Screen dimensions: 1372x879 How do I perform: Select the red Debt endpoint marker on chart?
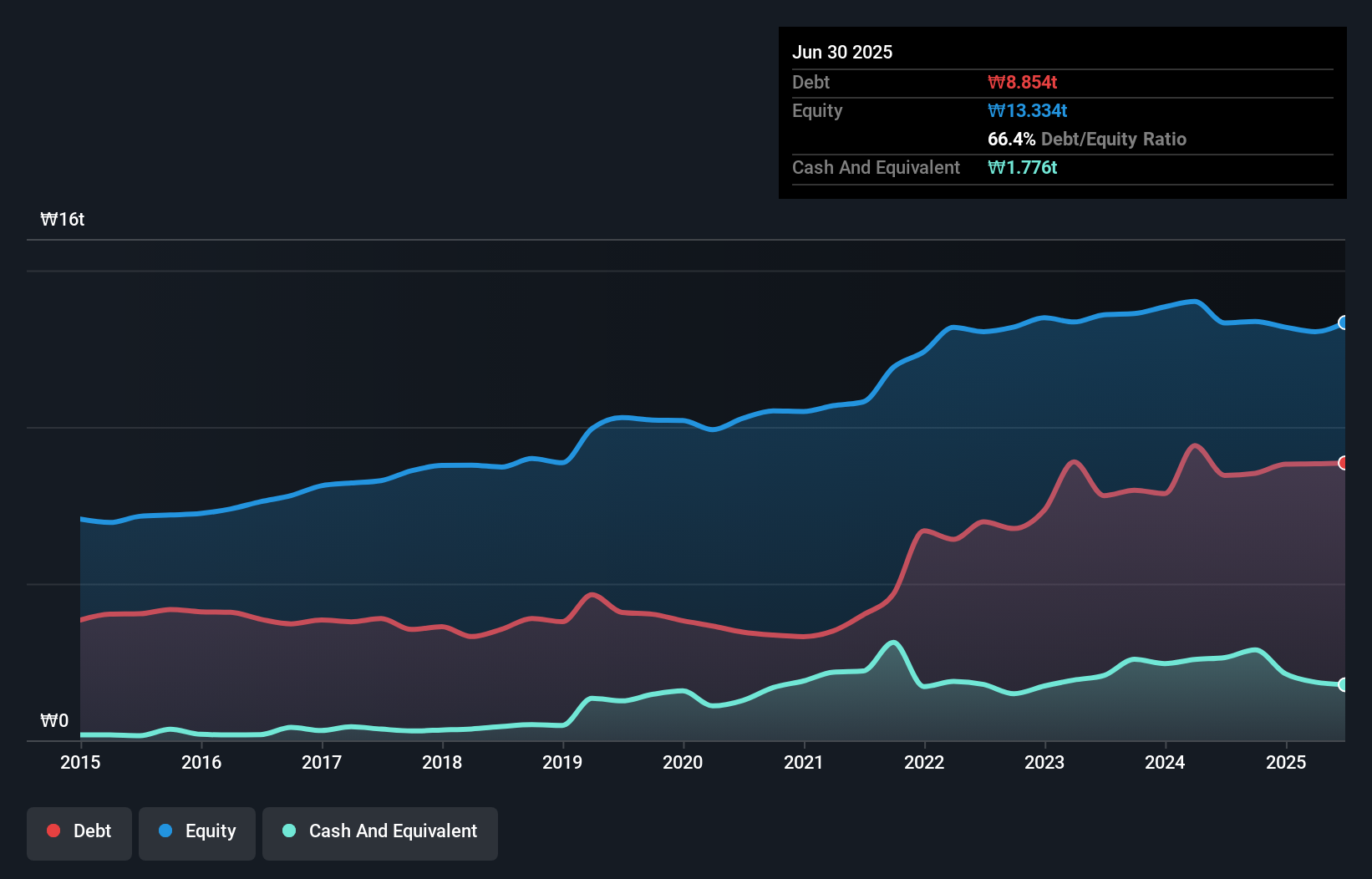click(1344, 462)
